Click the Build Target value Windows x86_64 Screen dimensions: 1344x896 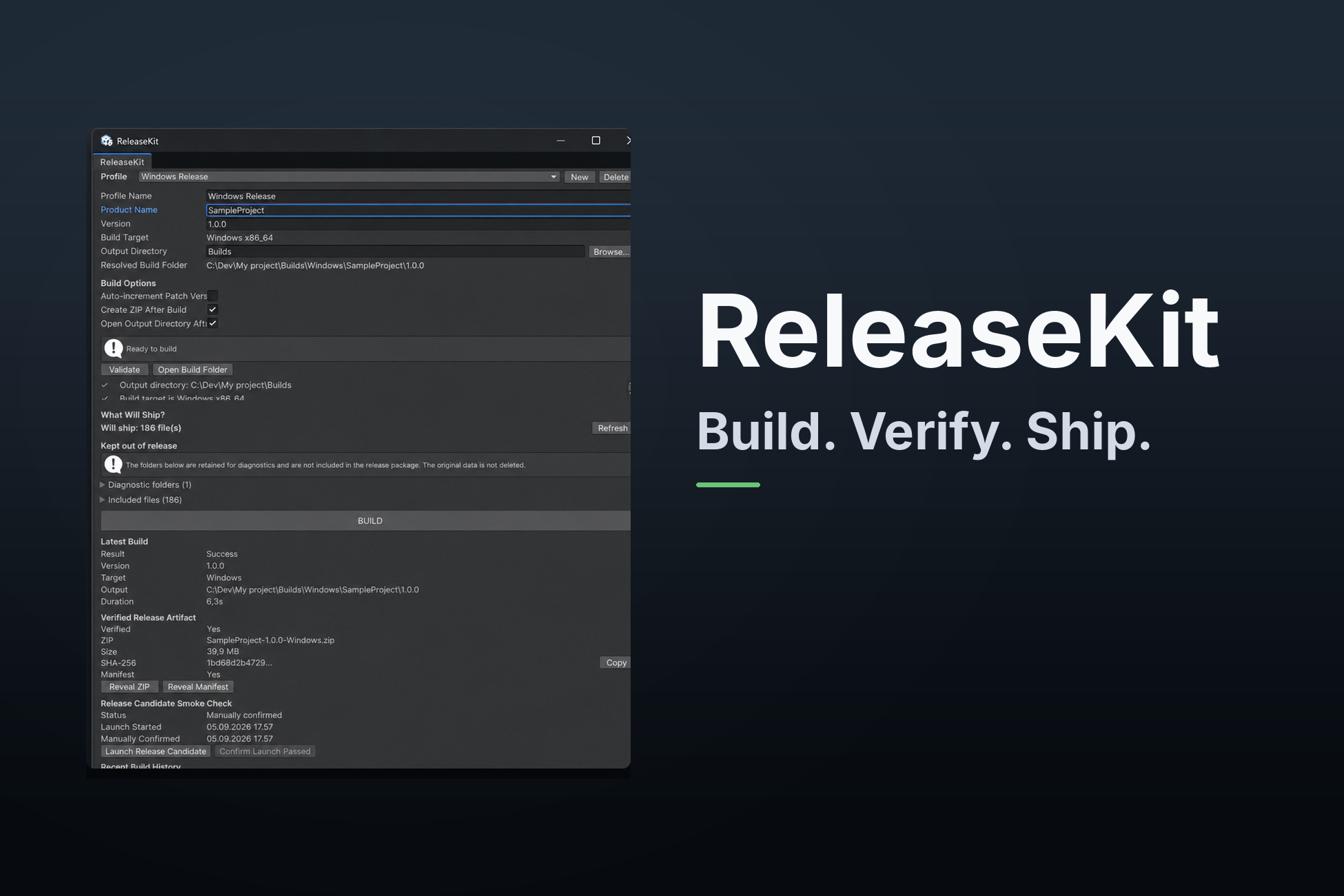pyautogui.click(x=240, y=238)
